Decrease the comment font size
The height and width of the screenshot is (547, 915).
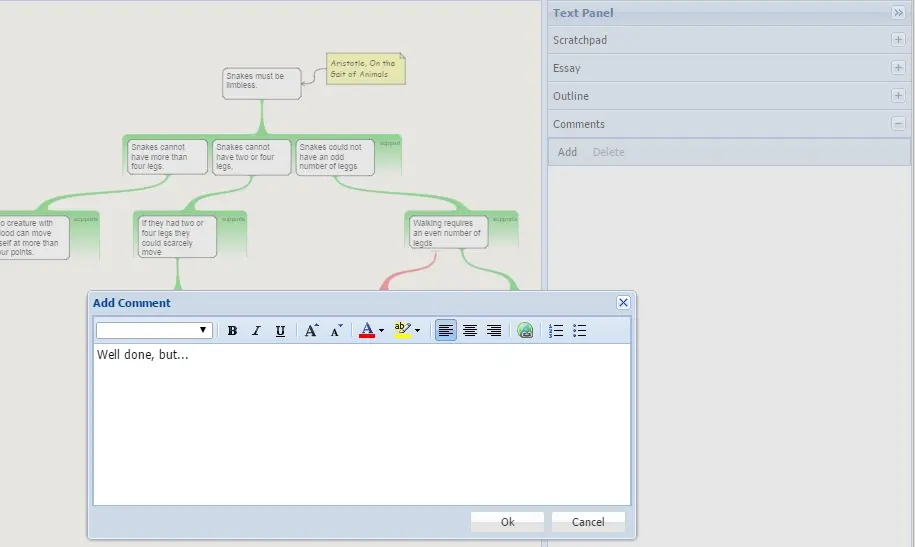coord(336,331)
